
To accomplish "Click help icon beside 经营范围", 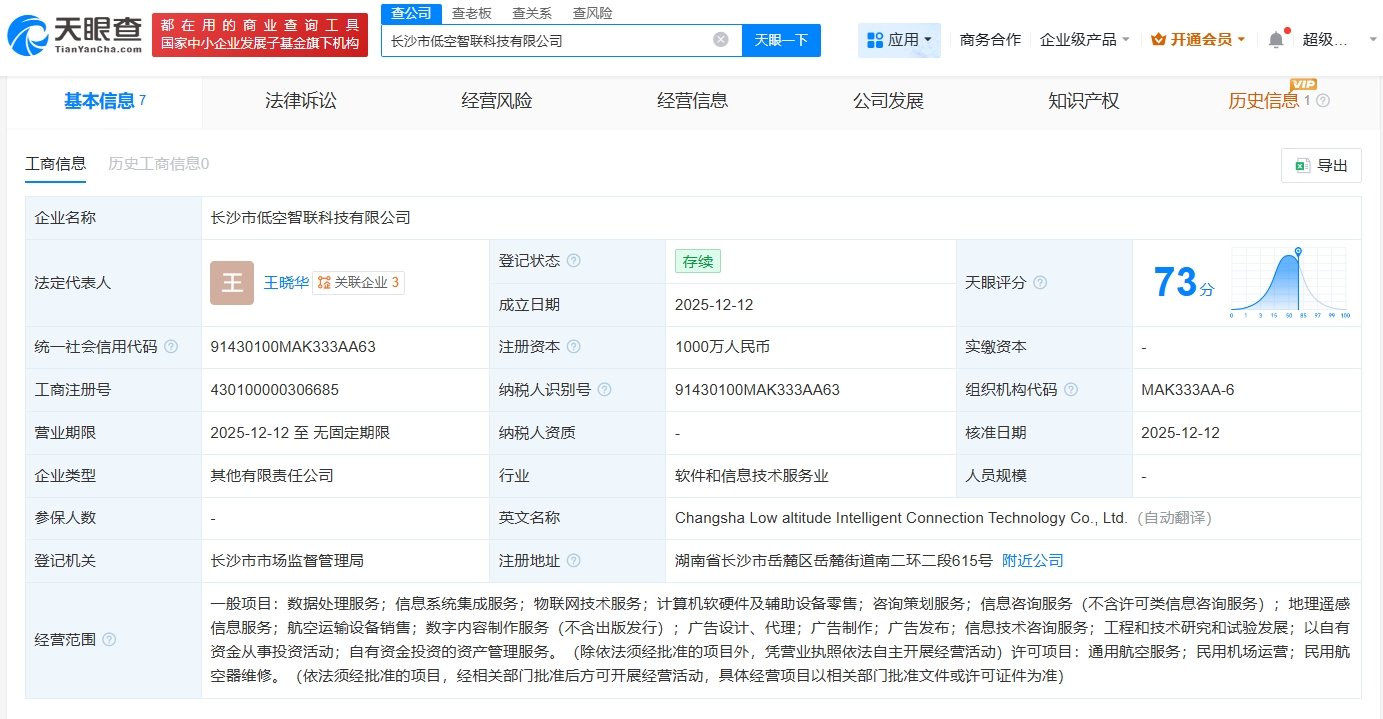I will coord(109,640).
